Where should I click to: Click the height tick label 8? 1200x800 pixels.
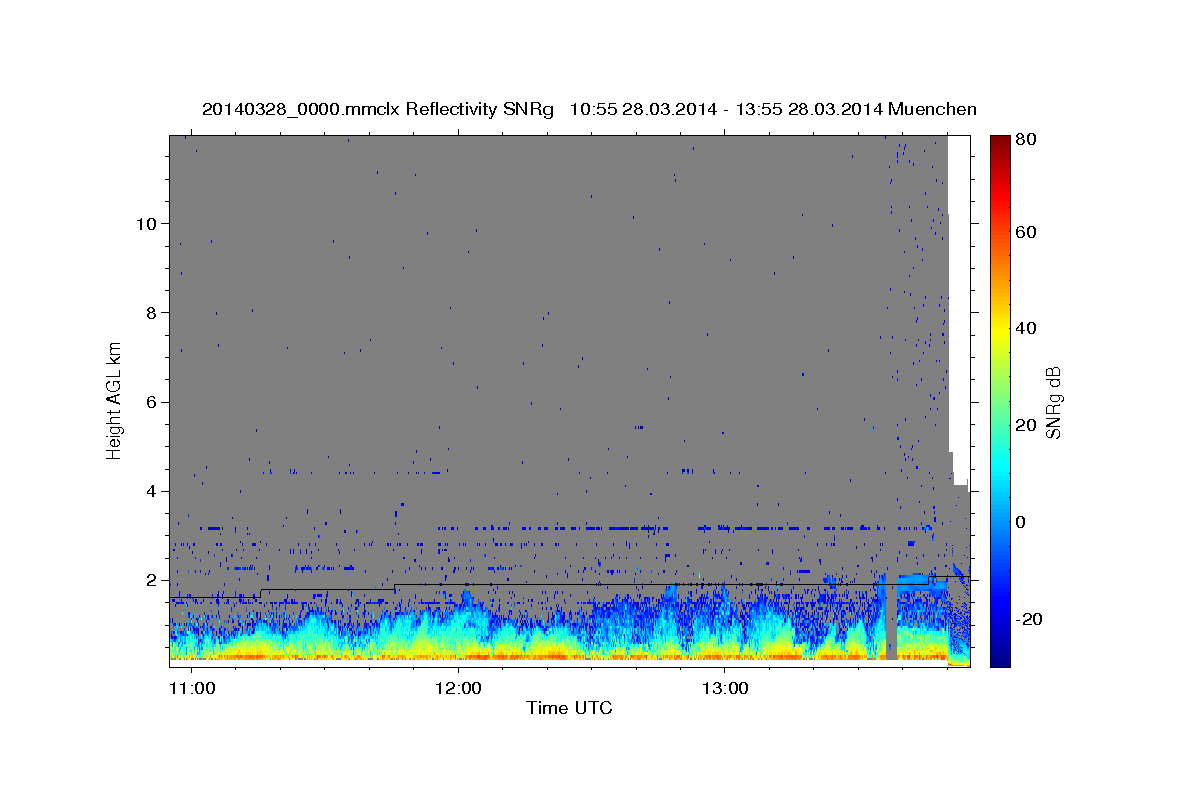150,312
